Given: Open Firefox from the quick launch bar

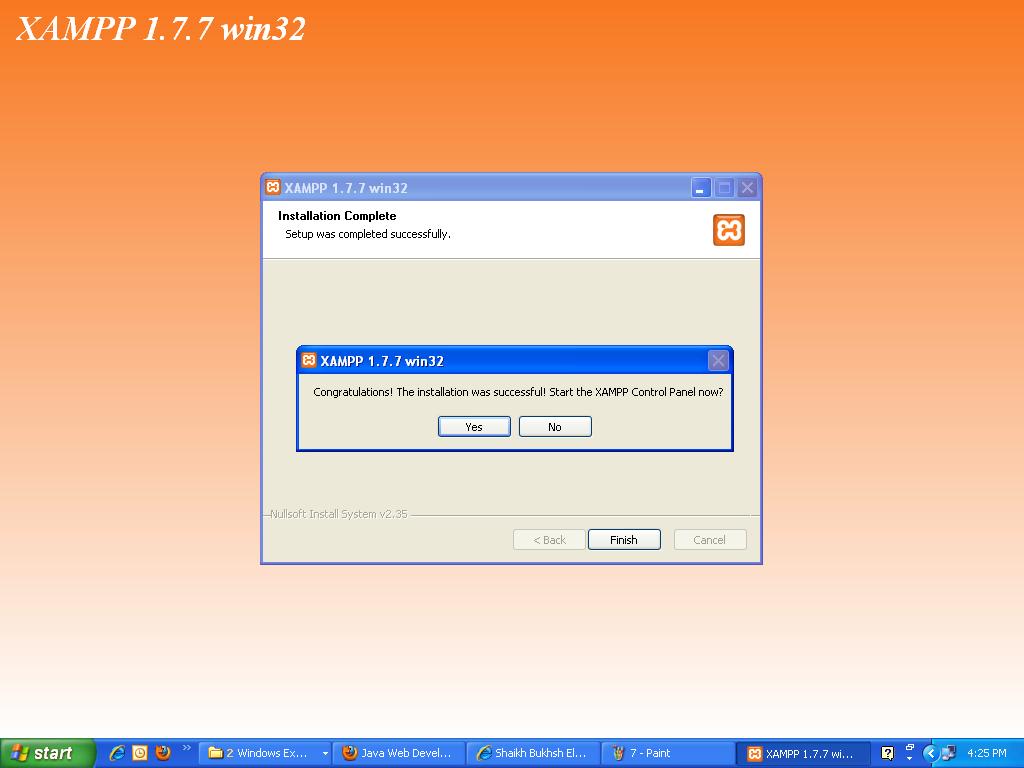Looking at the screenshot, I should [x=162, y=753].
